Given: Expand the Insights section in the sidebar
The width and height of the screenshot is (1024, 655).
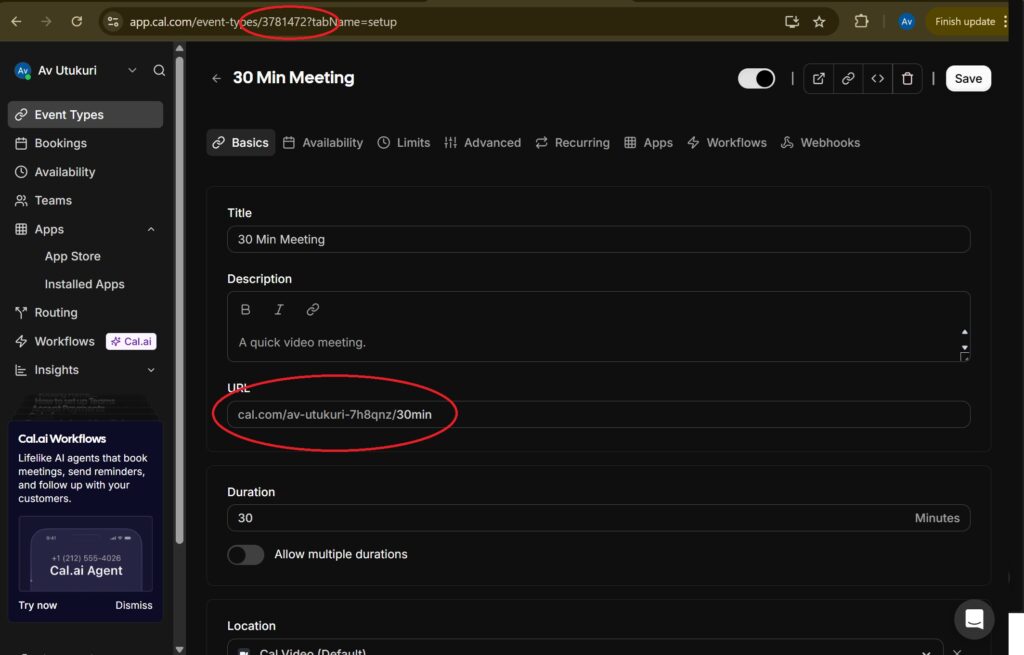Looking at the screenshot, I should 151,370.
